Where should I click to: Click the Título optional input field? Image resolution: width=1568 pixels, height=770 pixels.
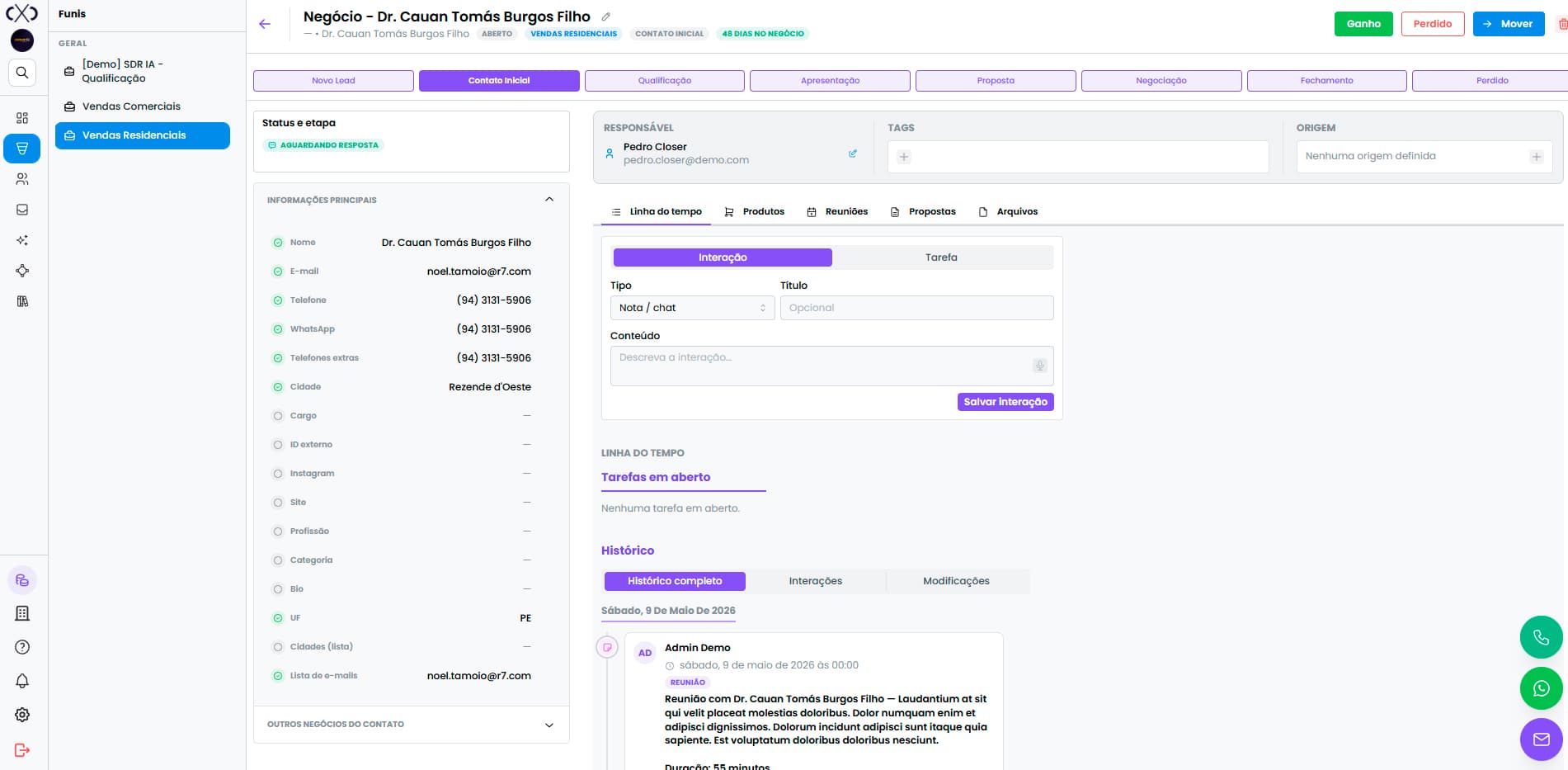(917, 308)
